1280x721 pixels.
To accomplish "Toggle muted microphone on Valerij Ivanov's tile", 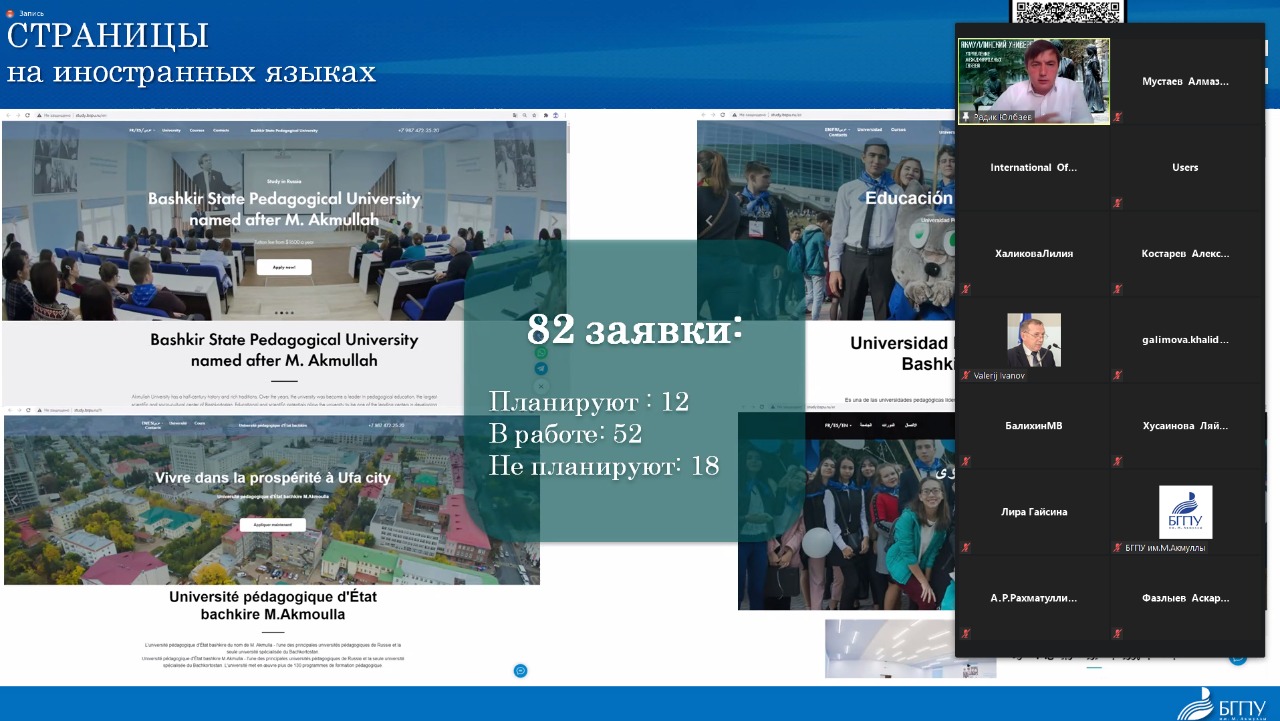I will click(x=966, y=375).
